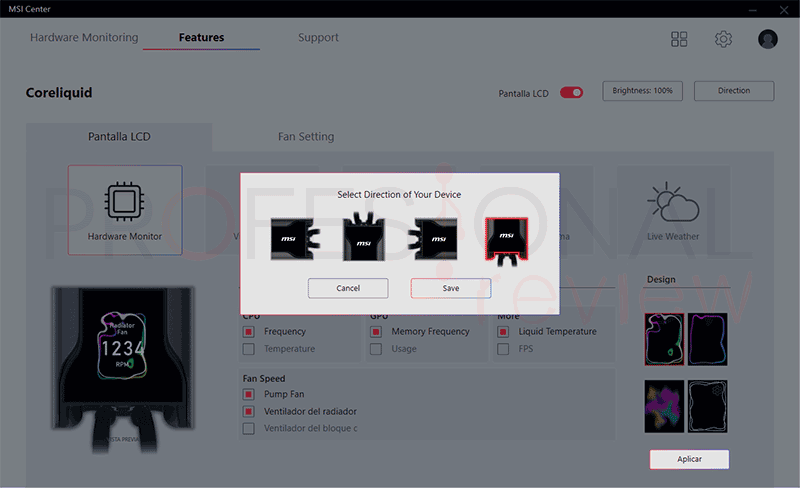
Task: Switch to Hardware Monitoring tab
Action: [84, 37]
